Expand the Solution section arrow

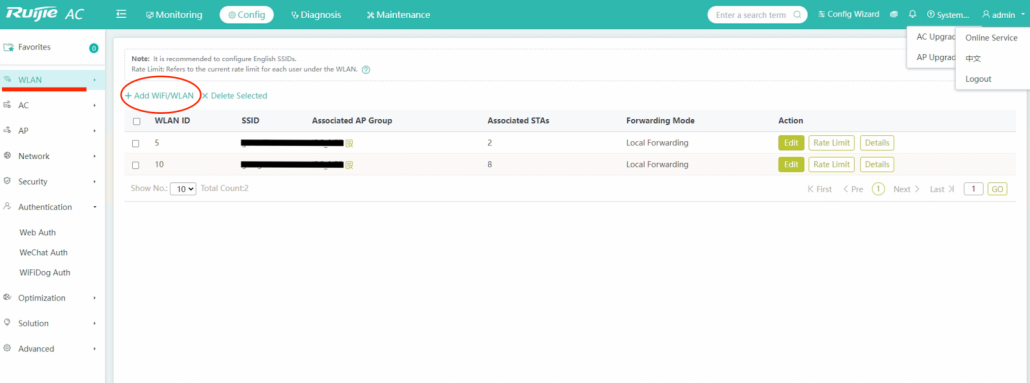point(95,323)
